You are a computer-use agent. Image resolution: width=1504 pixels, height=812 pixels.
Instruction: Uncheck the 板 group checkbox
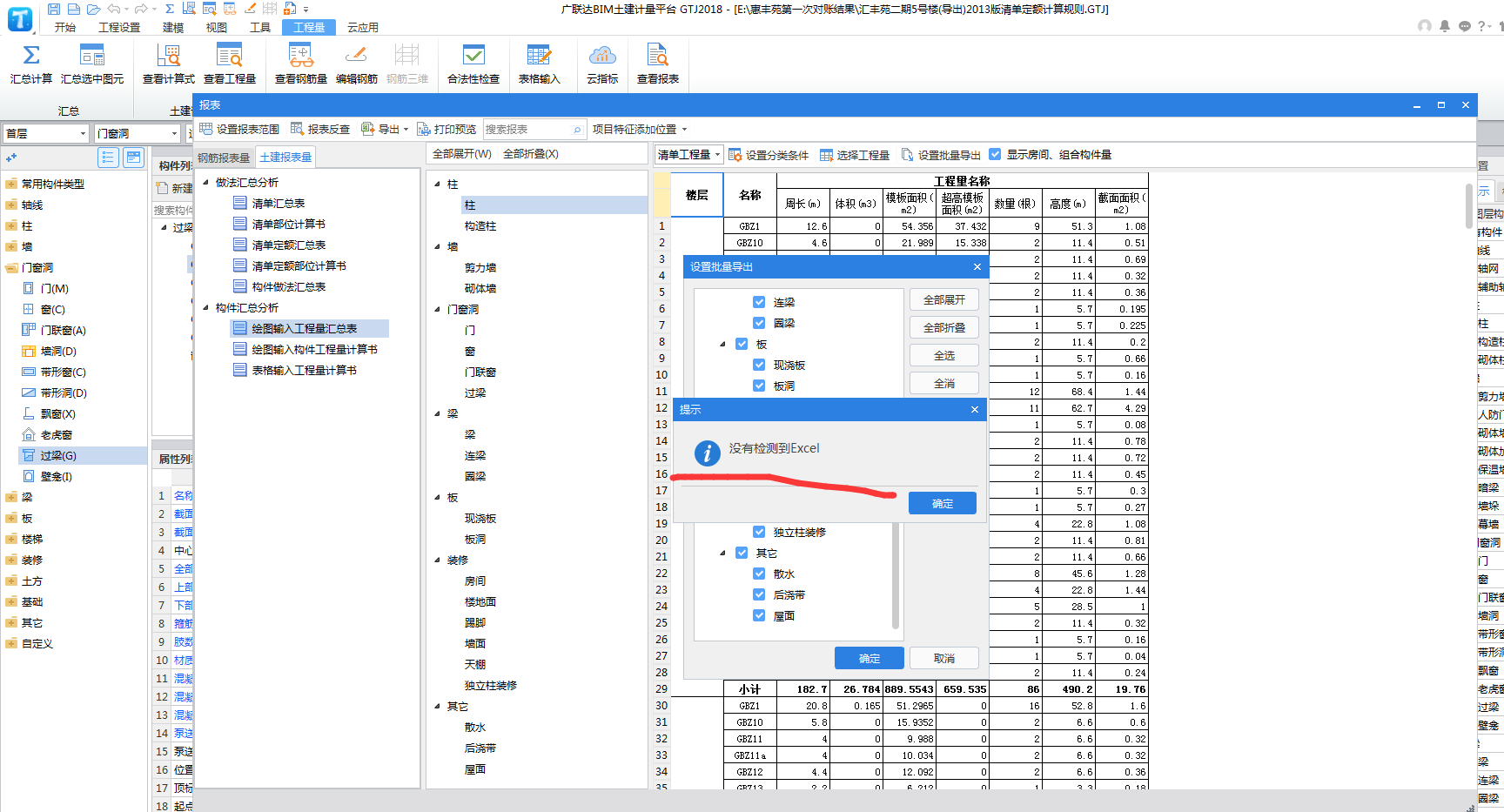pos(742,344)
